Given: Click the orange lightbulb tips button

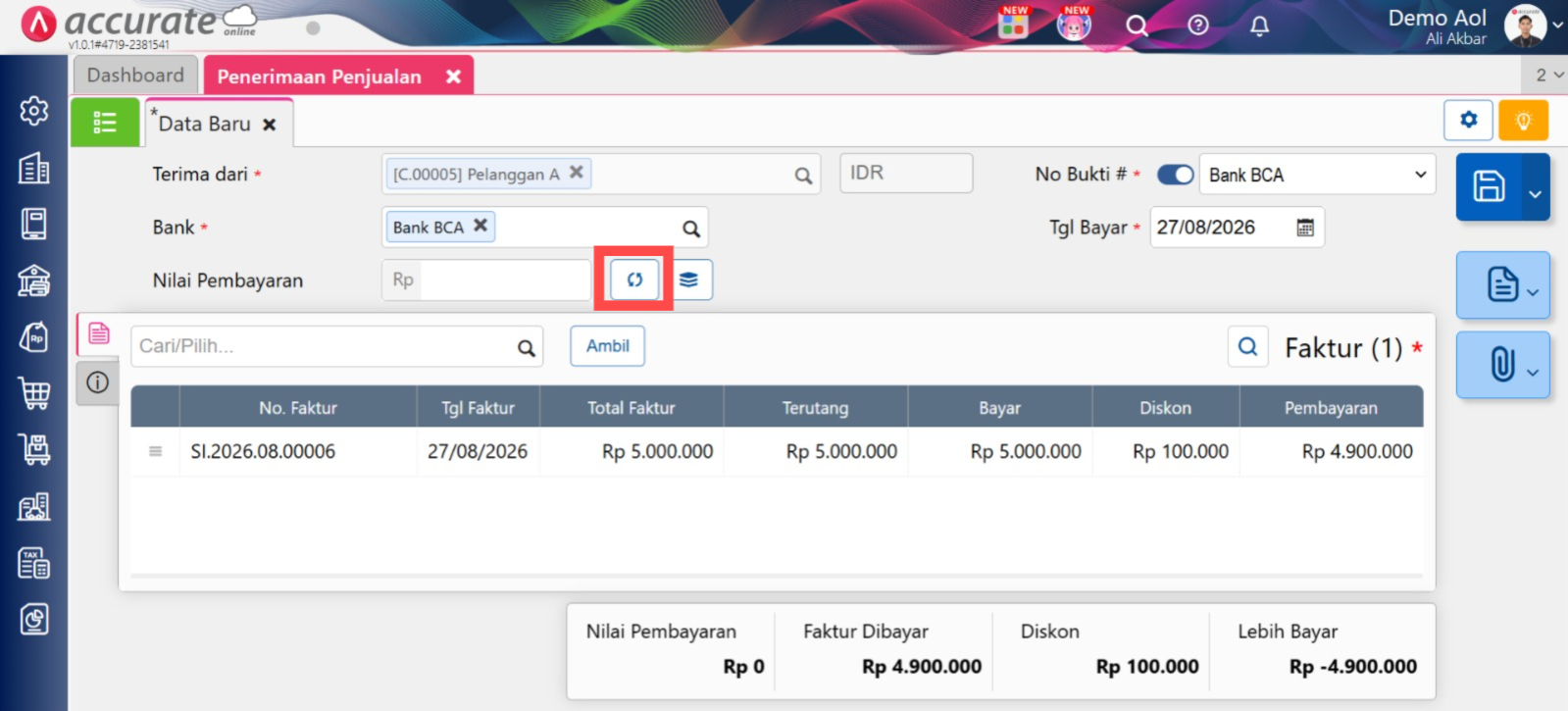Looking at the screenshot, I should click(1523, 120).
